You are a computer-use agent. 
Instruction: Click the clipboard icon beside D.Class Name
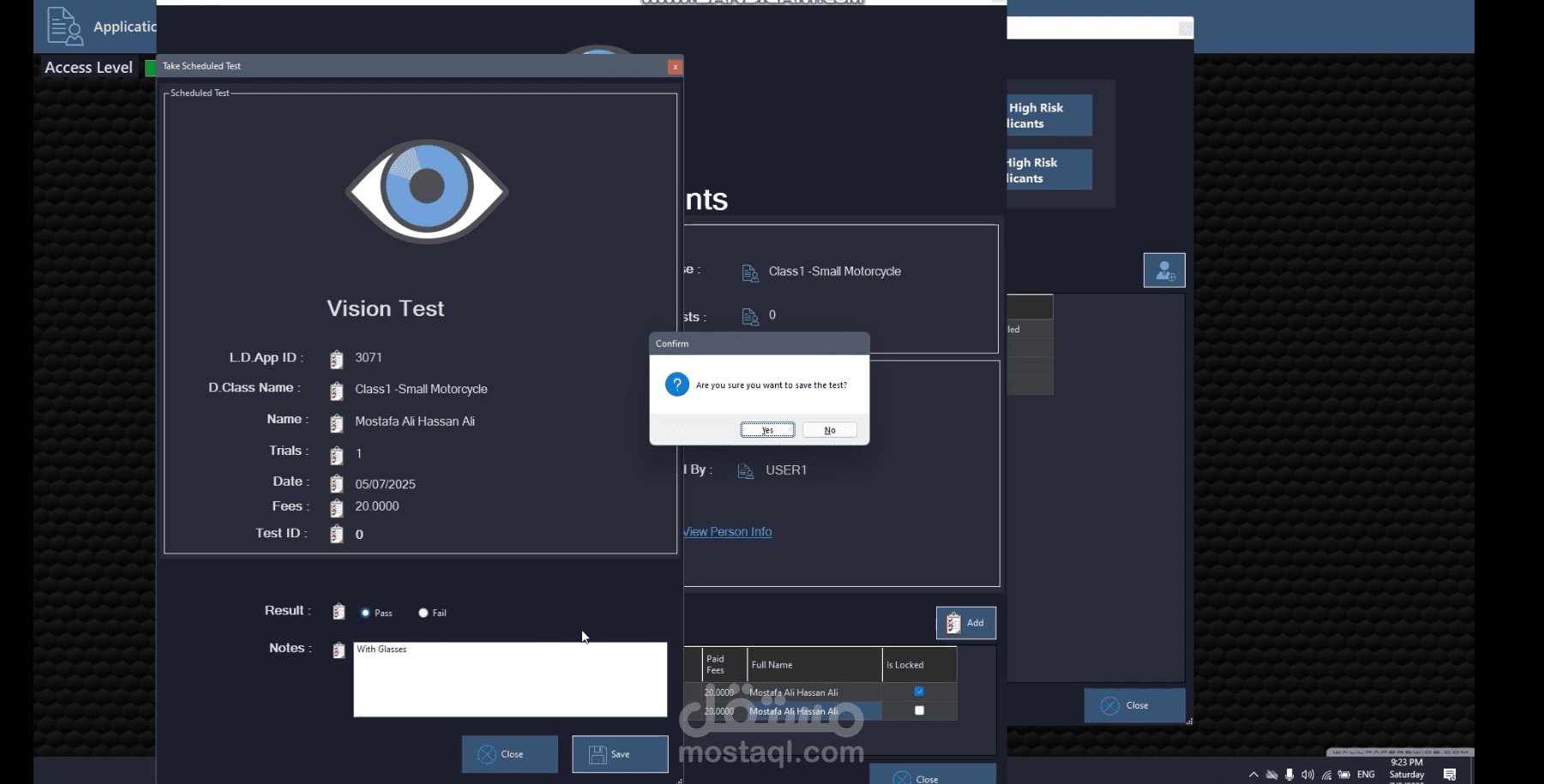point(336,391)
